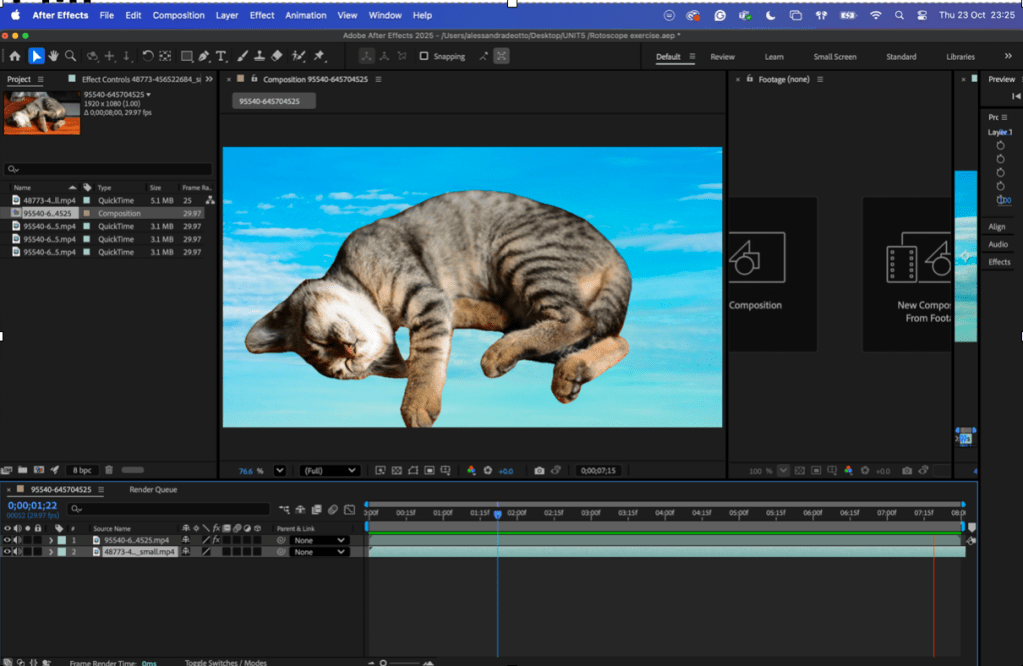Screen dimensions: 1023x666
Task: Select the Roto Brush tool
Action: pyautogui.click(x=298, y=56)
